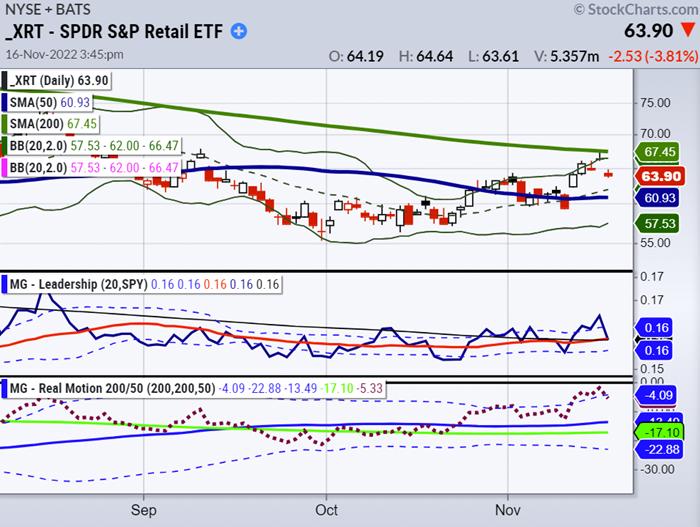Click the StockCharts.com copyright link
The width and height of the screenshot is (700, 527).
click(633, 10)
